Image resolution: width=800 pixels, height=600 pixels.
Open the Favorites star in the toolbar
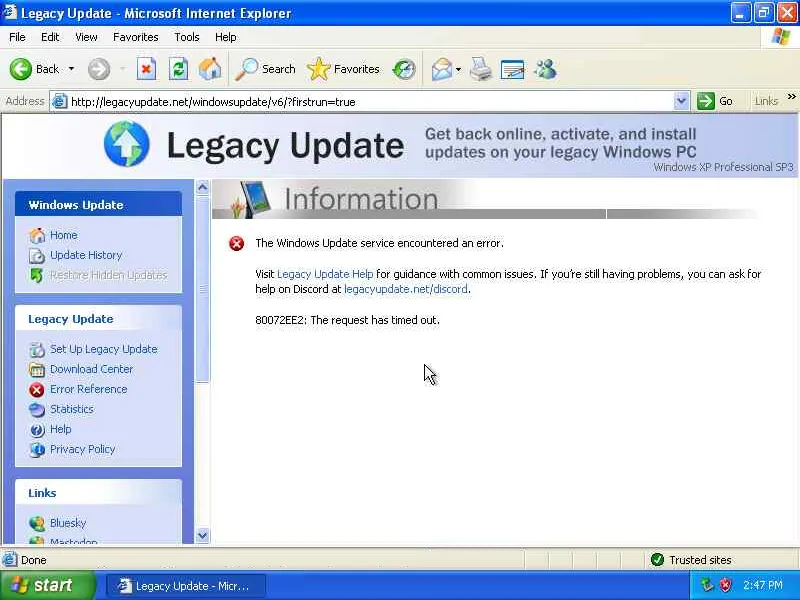click(x=343, y=69)
